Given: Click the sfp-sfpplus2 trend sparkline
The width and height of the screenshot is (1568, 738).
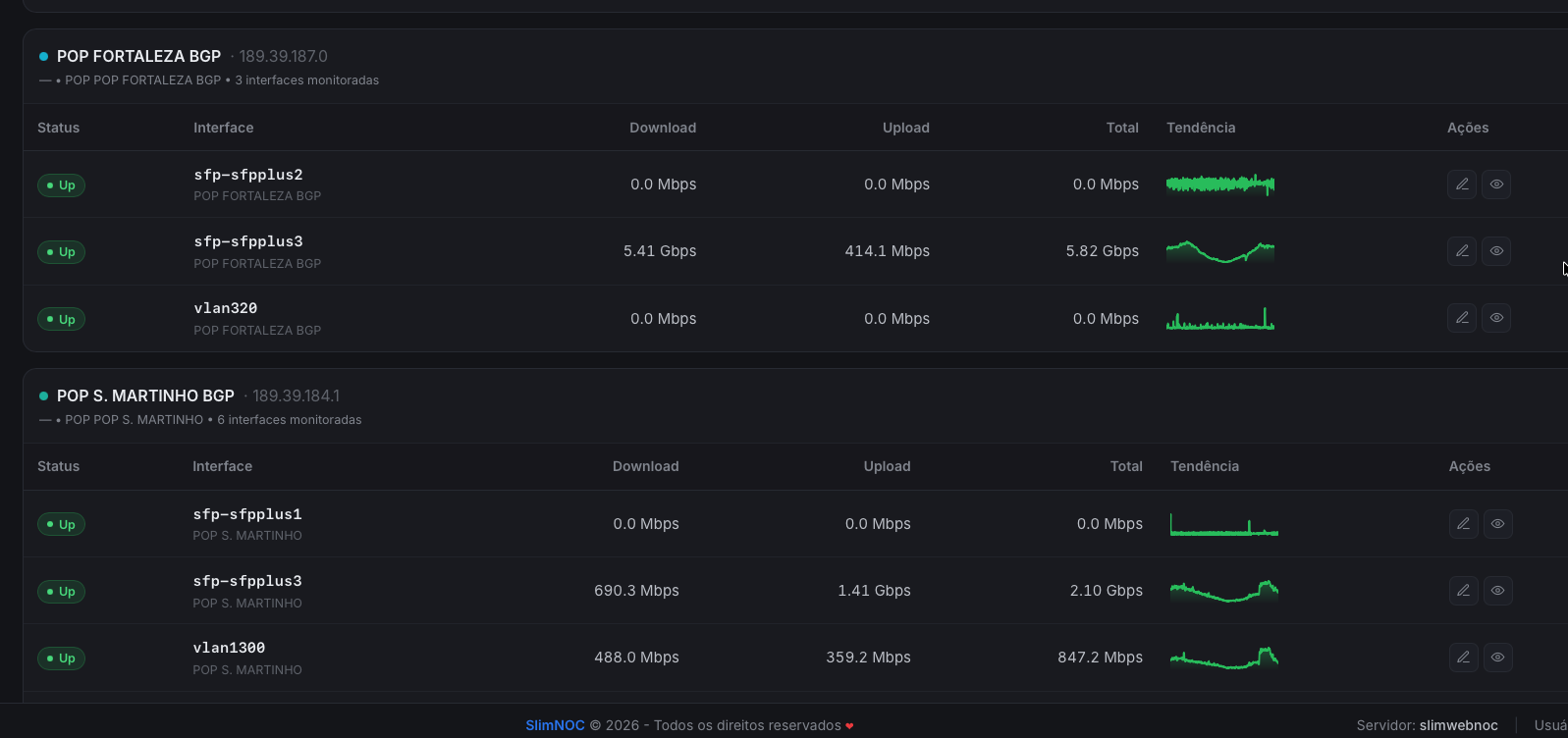Looking at the screenshot, I should pos(1220,184).
